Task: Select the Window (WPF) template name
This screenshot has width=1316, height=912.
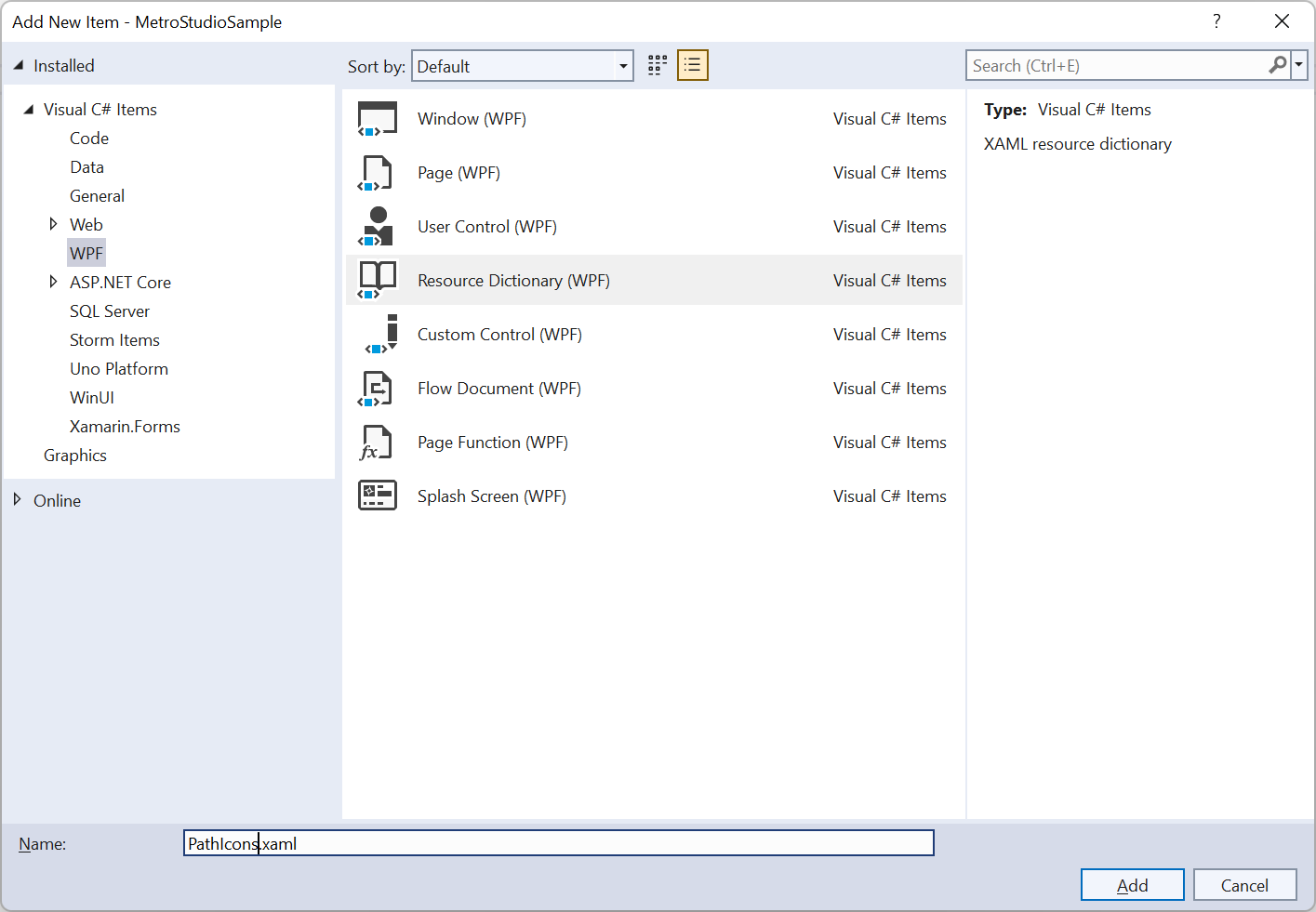Action: pyautogui.click(x=472, y=119)
